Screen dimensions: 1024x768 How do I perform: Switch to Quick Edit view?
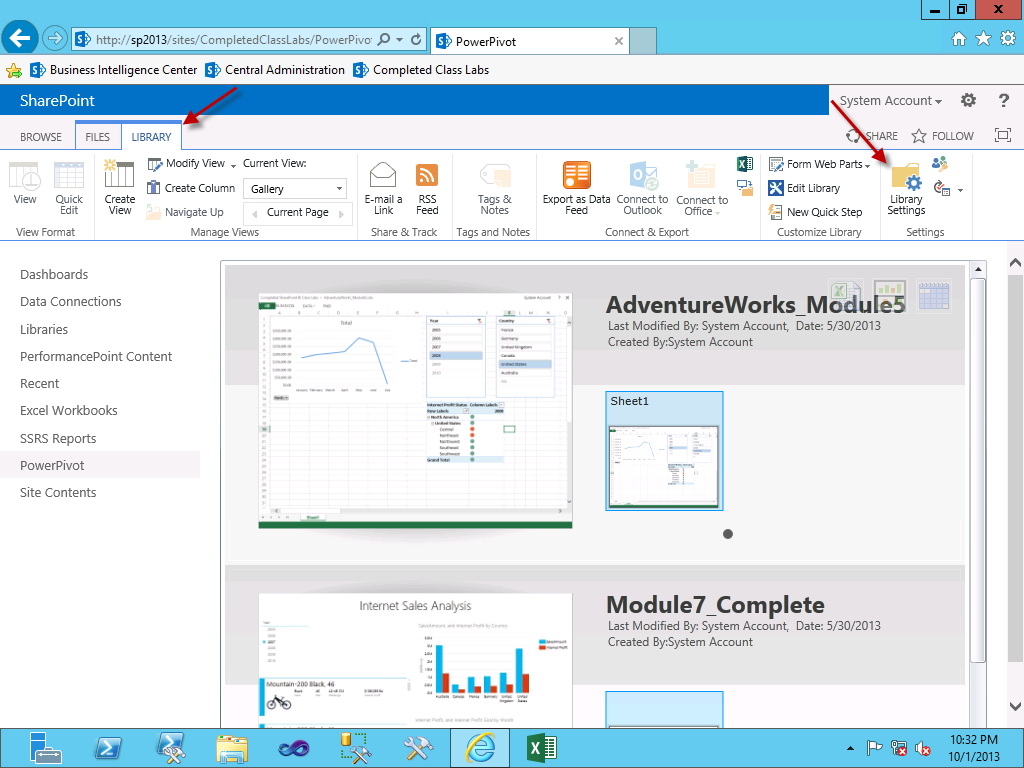pos(69,188)
